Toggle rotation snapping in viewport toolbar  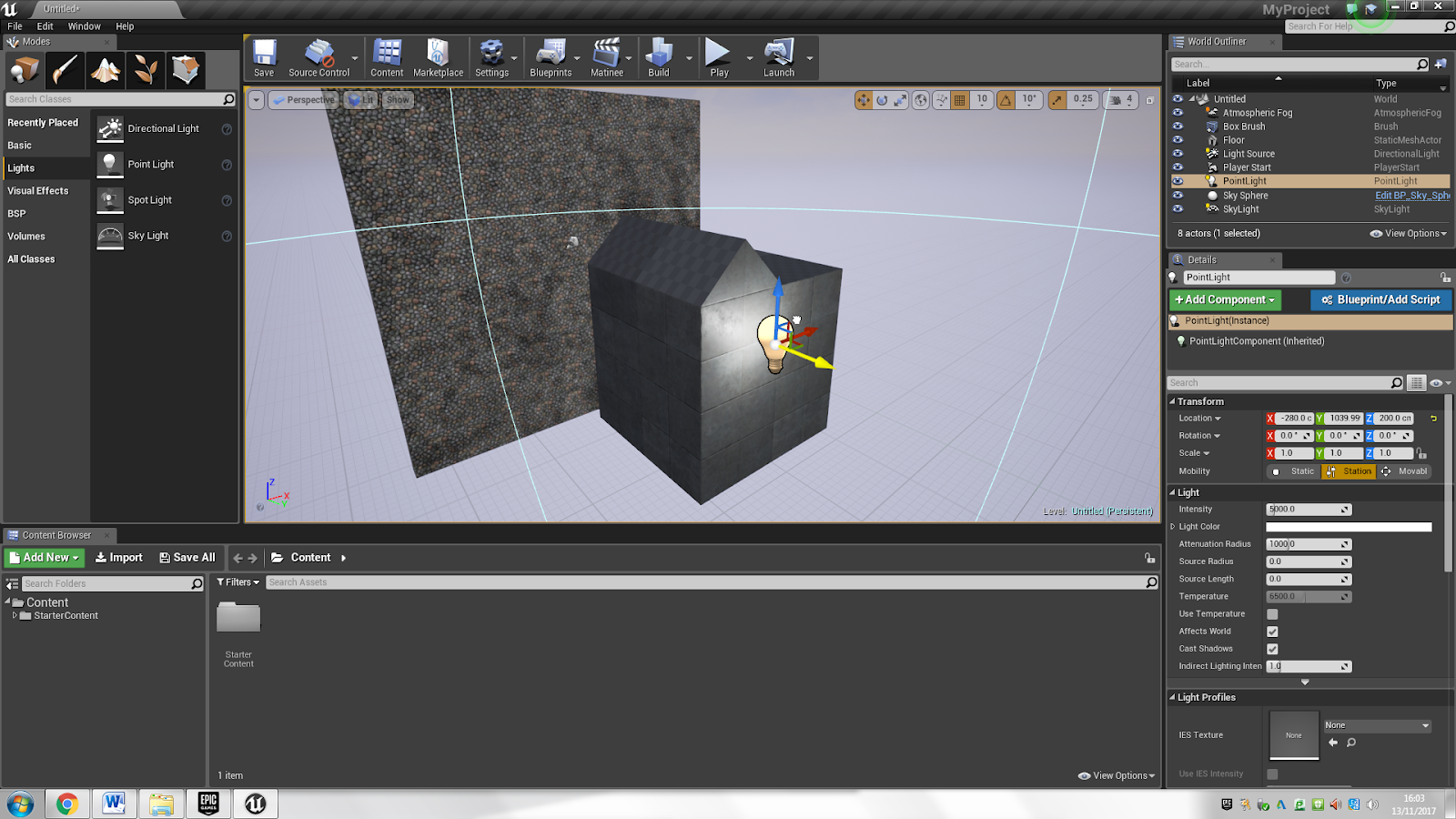[x=1006, y=100]
